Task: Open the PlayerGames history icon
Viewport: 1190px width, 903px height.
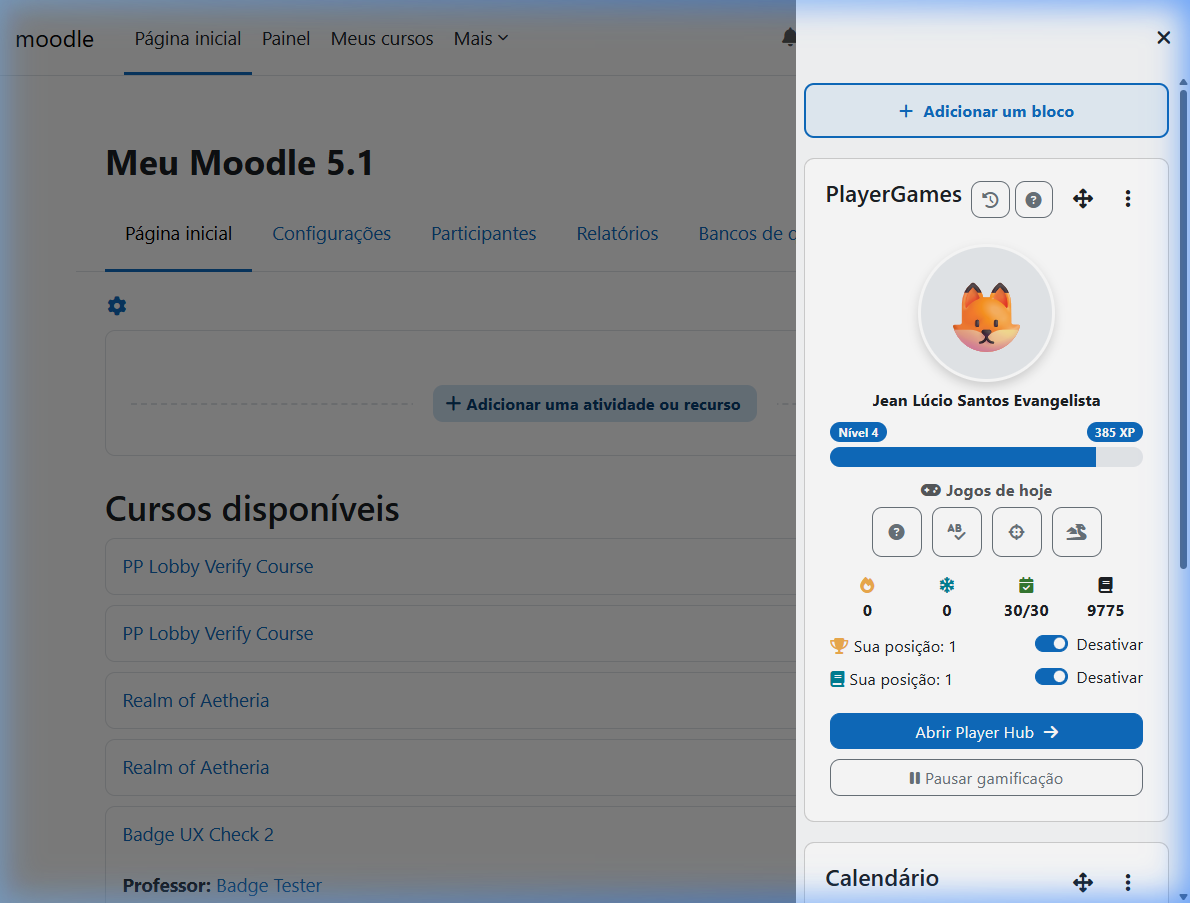Action: coord(990,200)
